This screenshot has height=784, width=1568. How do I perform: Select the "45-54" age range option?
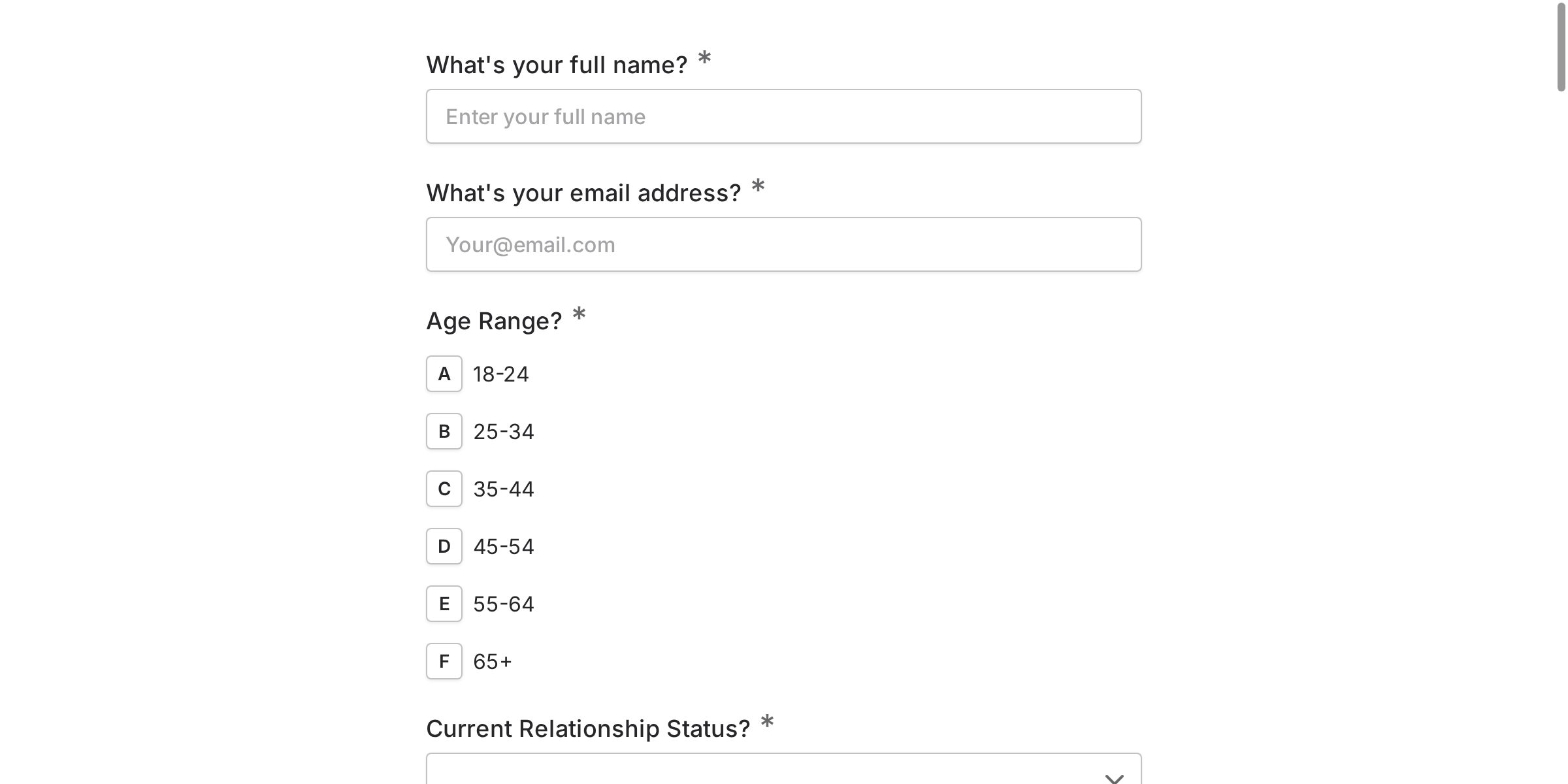pyautogui.click(x=504, y=546)
